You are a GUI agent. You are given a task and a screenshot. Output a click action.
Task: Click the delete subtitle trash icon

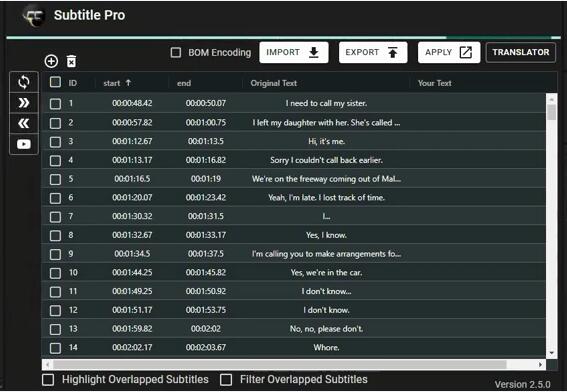[71, 61]
